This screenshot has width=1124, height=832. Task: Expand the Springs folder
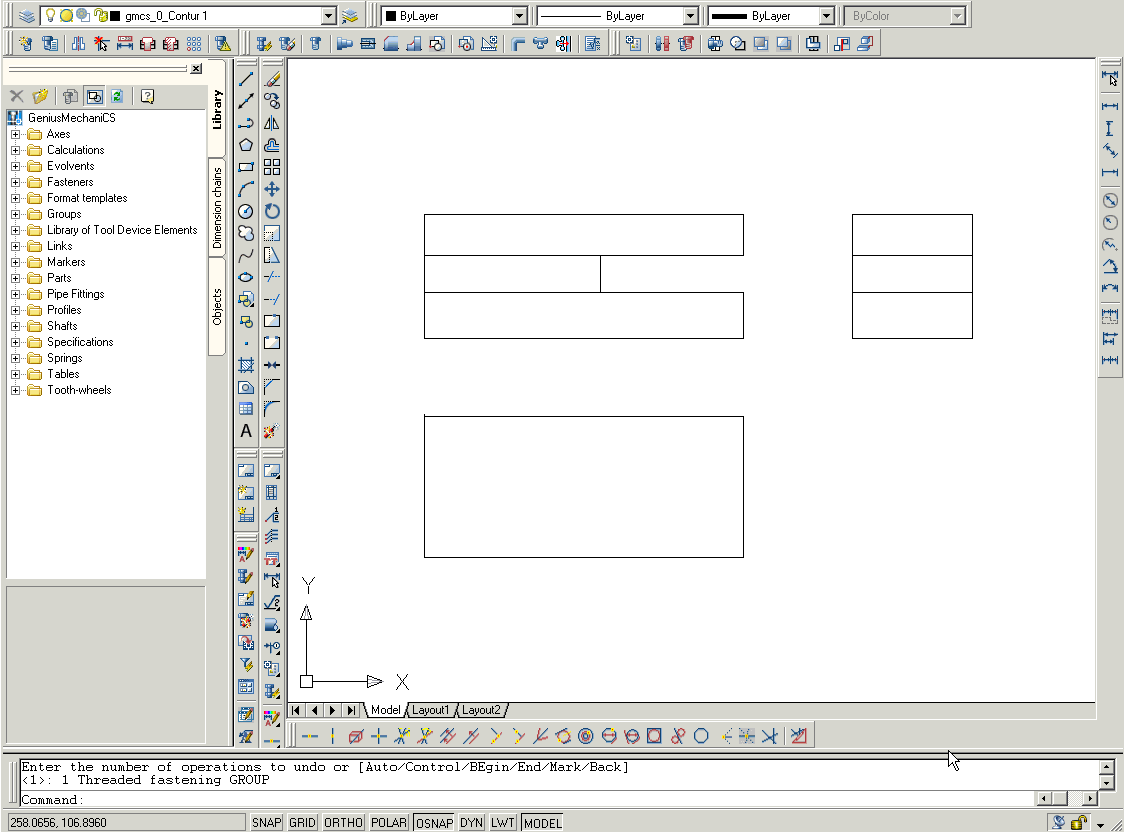point(15,358)
